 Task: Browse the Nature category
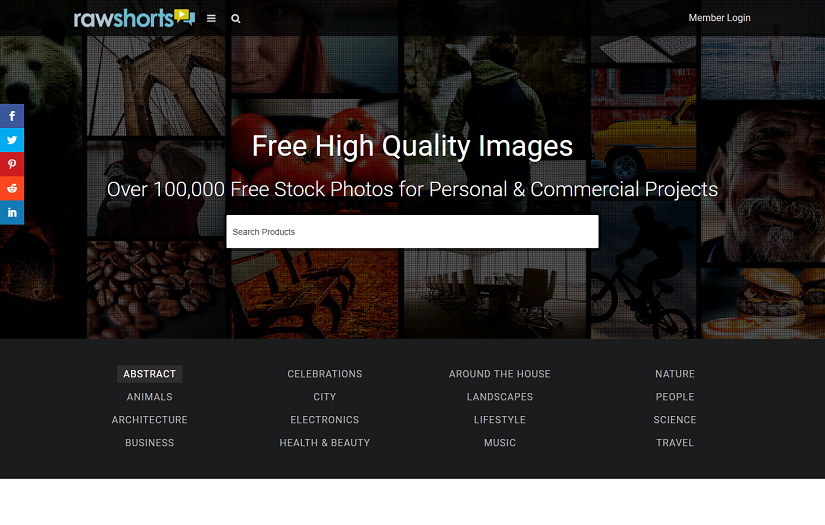tap(675, 374)
